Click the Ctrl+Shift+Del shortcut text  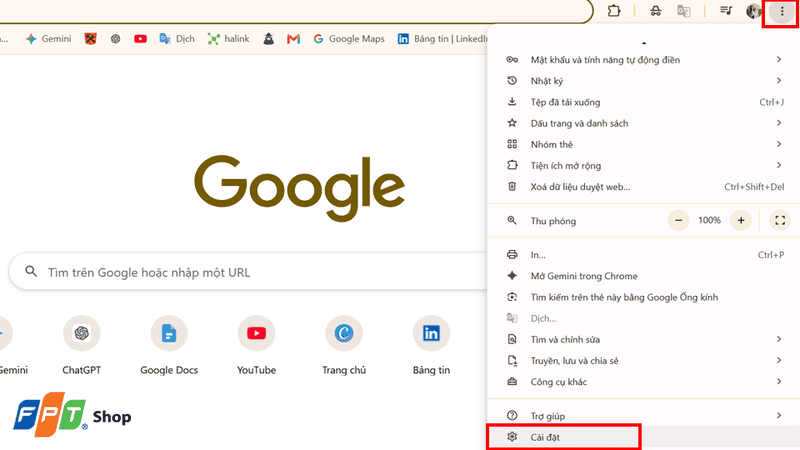coord(754,187)
